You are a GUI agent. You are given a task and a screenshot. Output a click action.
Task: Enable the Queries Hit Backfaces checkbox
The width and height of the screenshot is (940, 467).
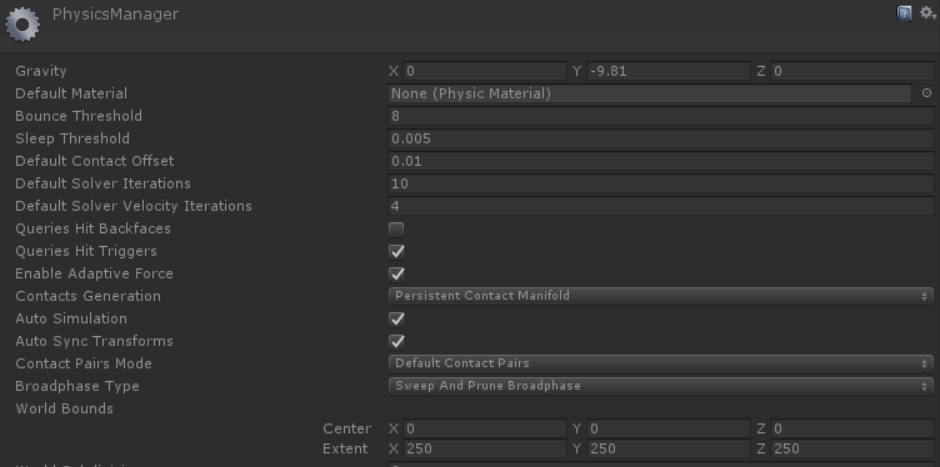397,229
